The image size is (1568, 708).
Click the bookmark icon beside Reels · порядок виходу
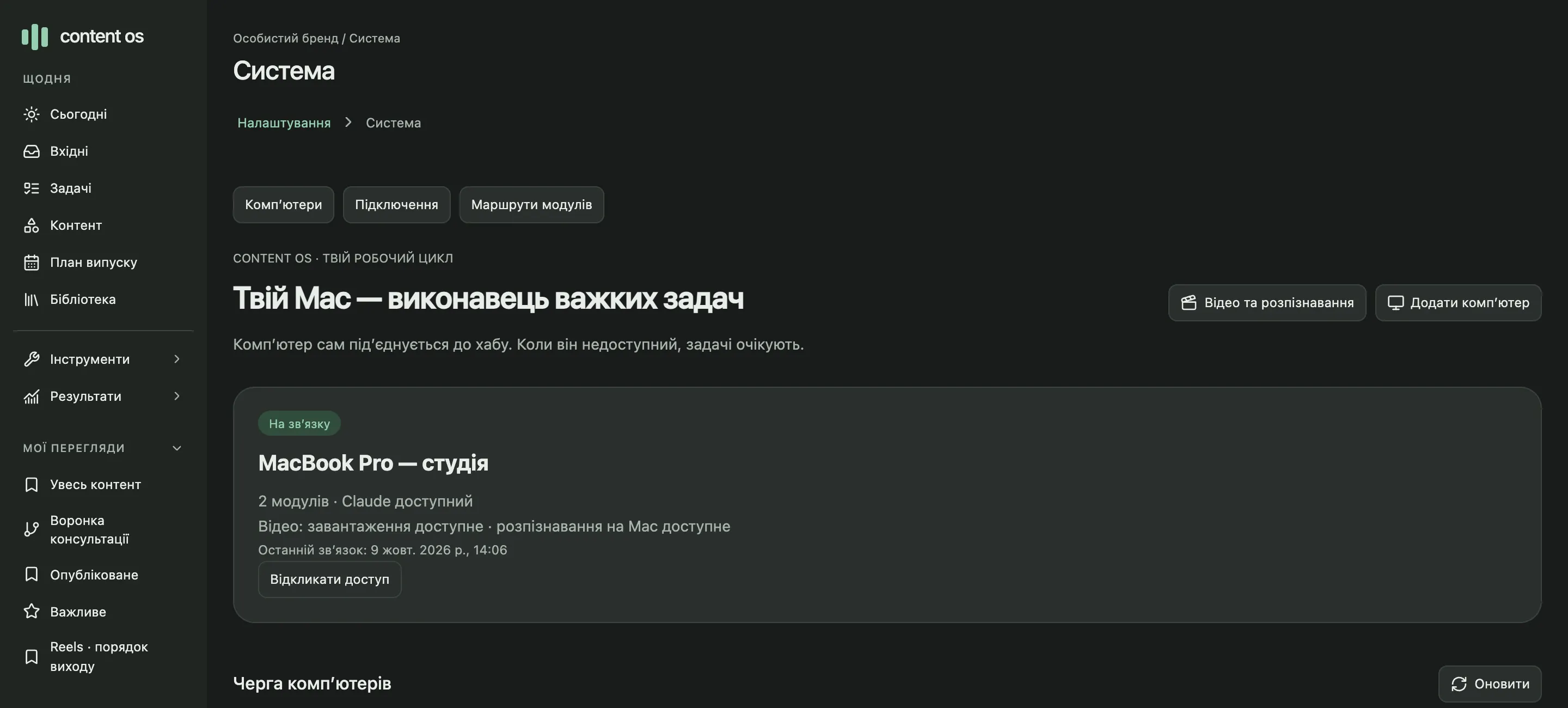coord(31,657)
